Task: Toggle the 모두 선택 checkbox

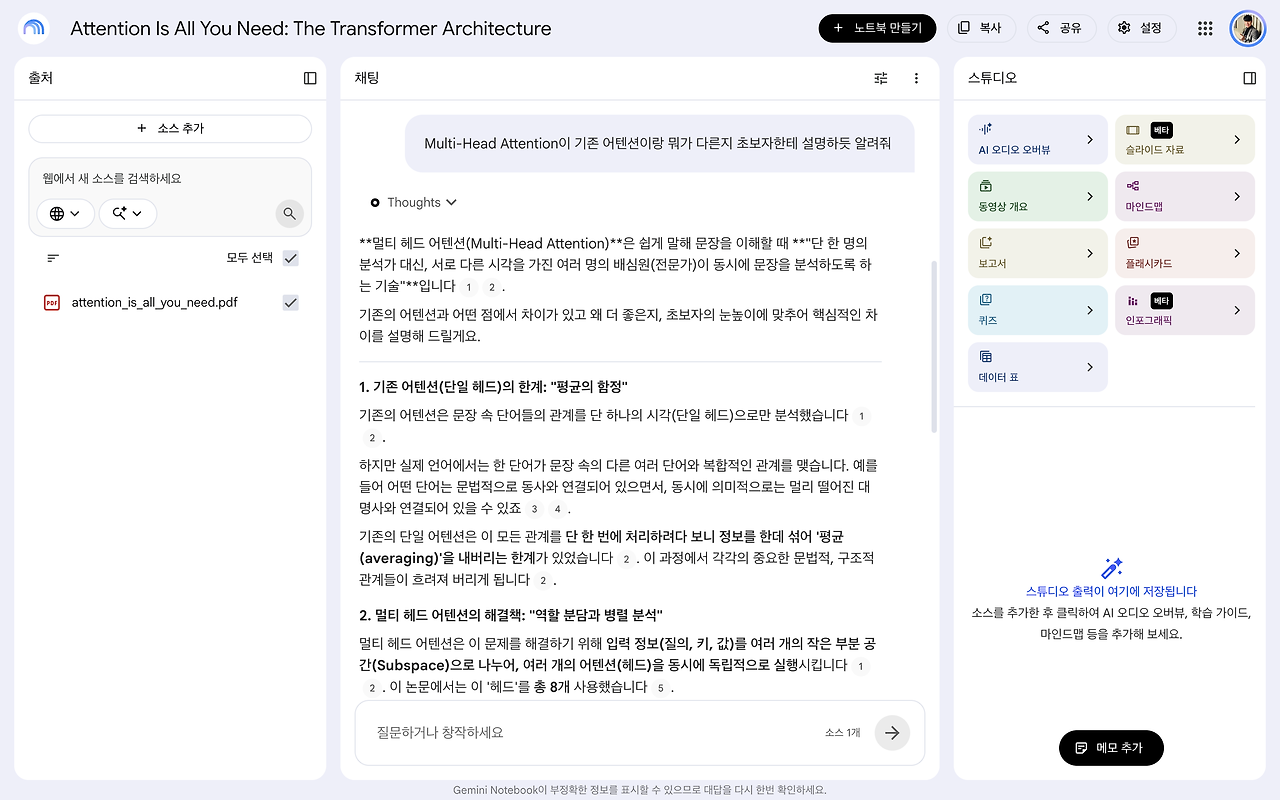Action: pos(291,258)
